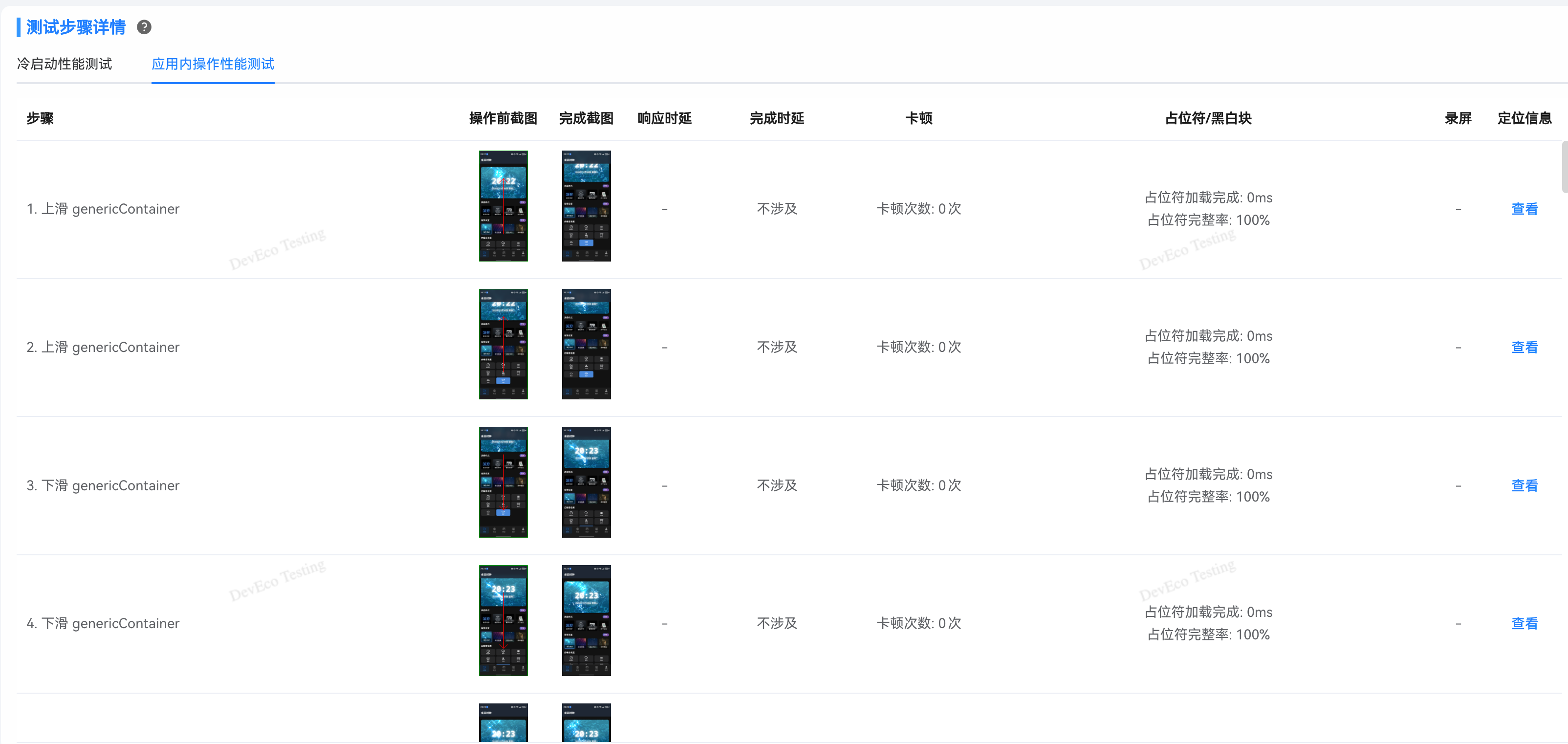Image resolution: width=1568 pixels, height=744 pixels.
Task: Click the 完成时延 column header
Action: pyautogui.click(x=777, y=118)
